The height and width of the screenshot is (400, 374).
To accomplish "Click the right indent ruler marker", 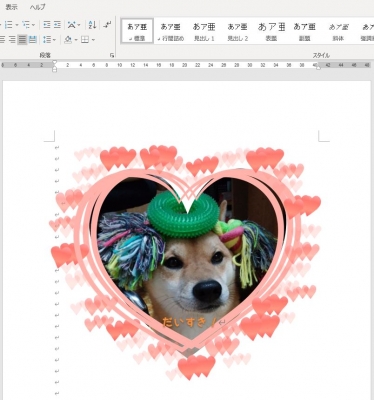I will pyautogui.click(x=318, y=68).
